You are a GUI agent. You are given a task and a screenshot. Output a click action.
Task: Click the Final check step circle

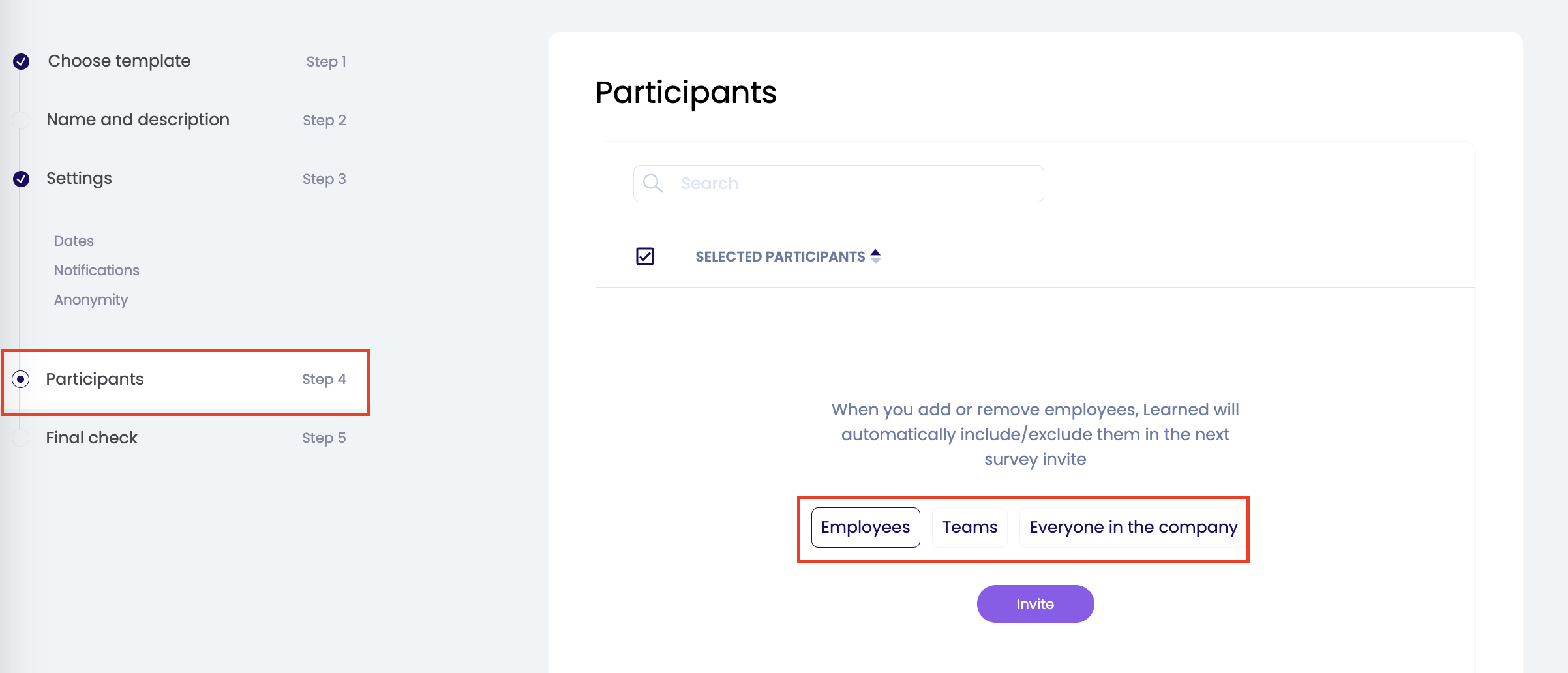pyautogui.click(x=22, y=438)
